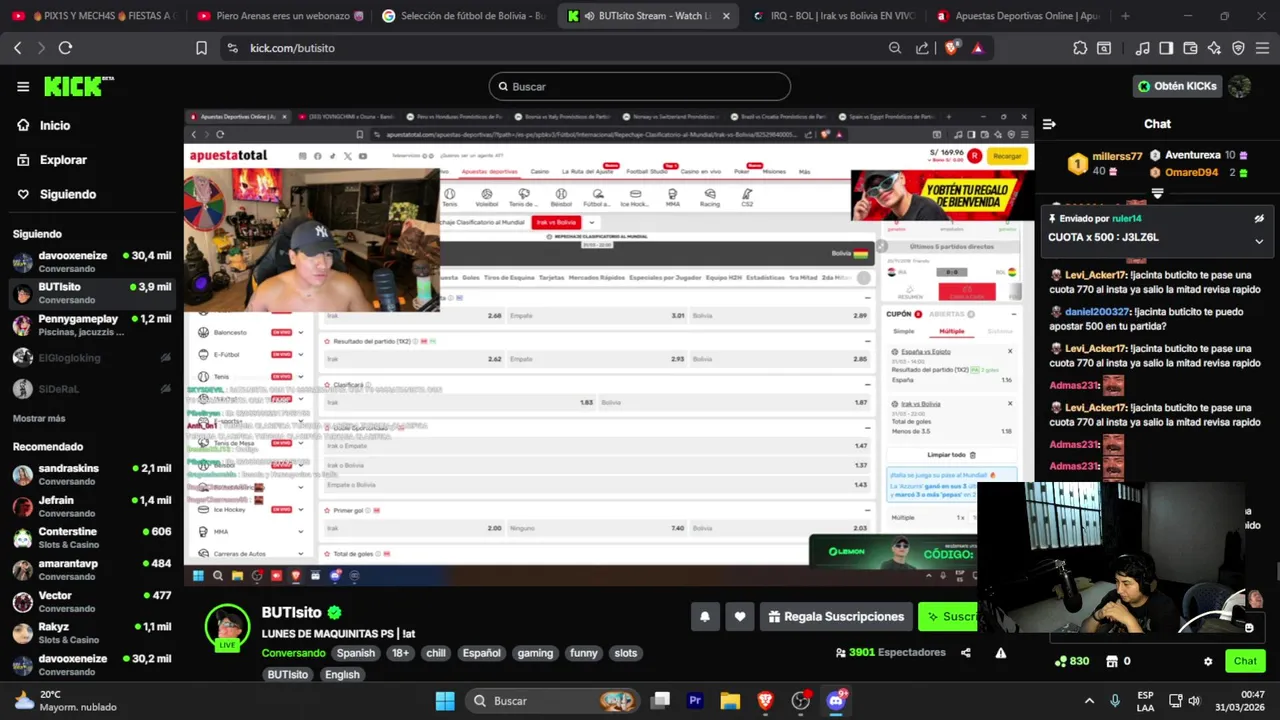
Task: Open the KICKs points balance 830
Action: (1072, 661)
